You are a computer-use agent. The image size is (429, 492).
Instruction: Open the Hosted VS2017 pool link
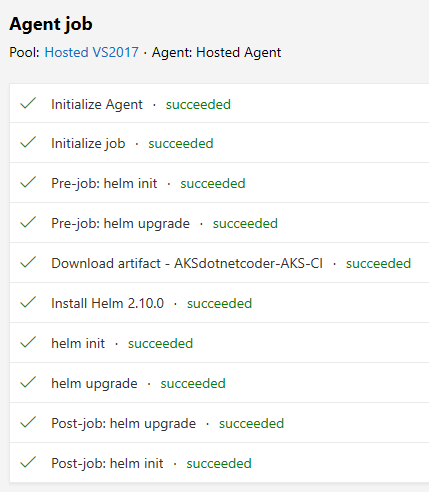(92, 52)
